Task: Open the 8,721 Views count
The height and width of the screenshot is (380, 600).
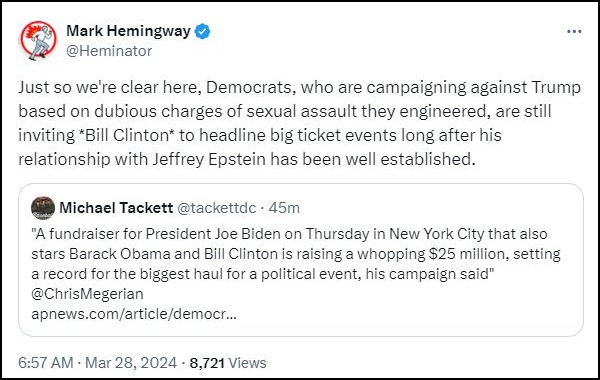Action: [228, 363]
